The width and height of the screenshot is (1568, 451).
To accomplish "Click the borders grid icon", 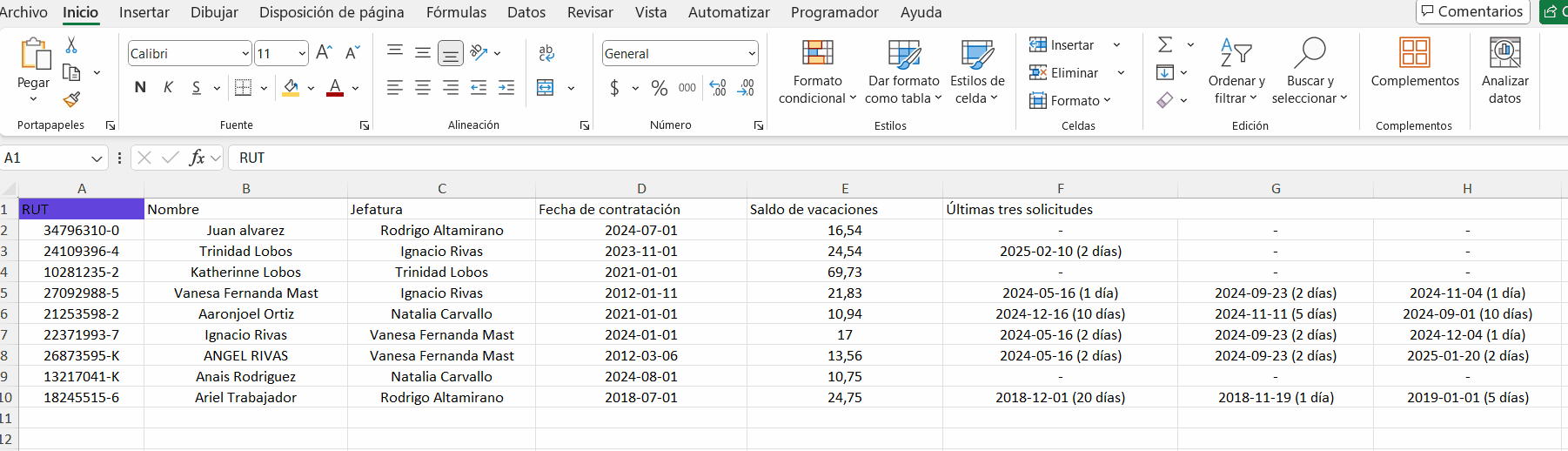I will [244, 87].
